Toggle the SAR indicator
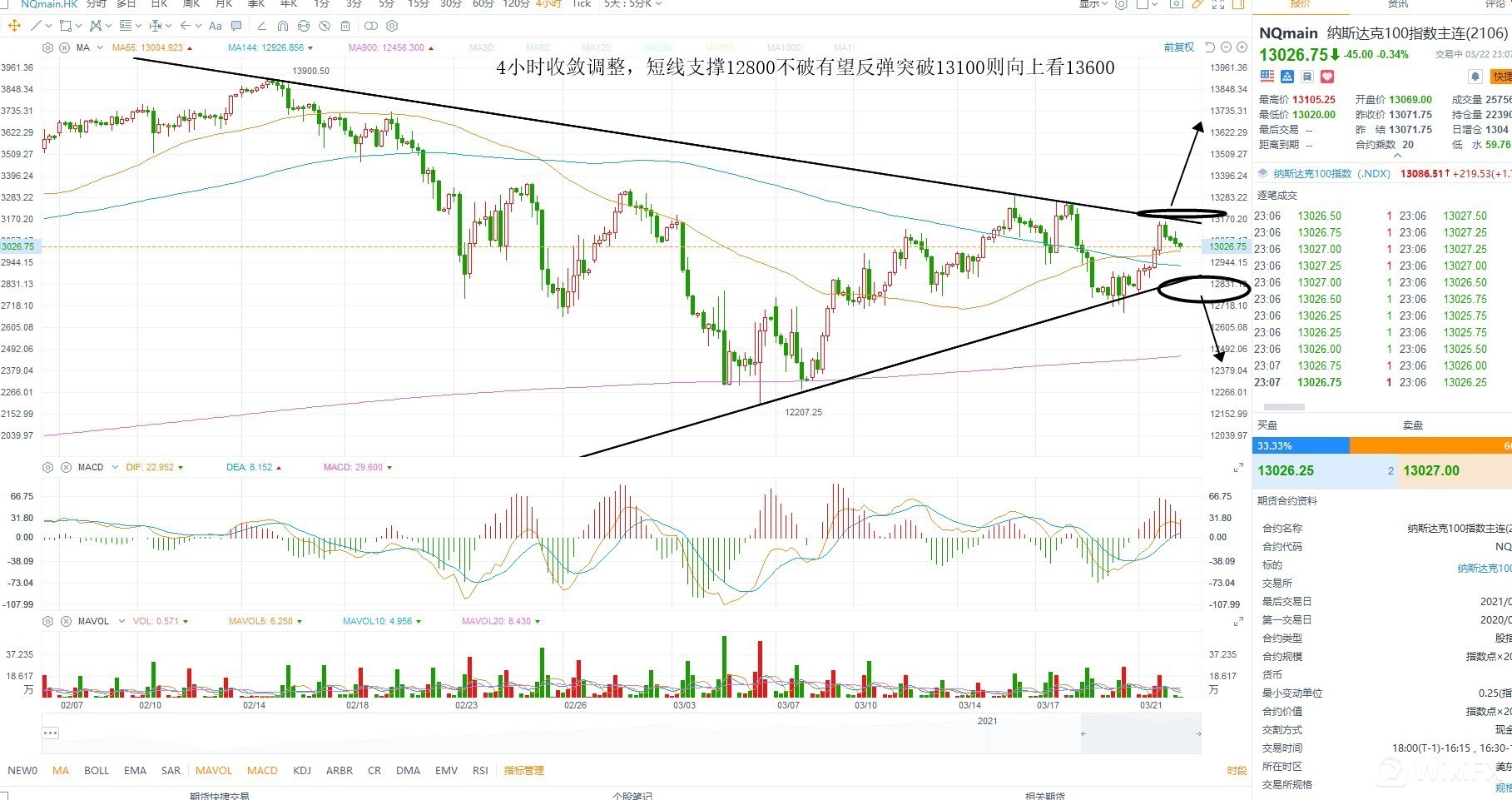Image resolution: width=1512 pixels, height=800 pixels. [171, 770]
